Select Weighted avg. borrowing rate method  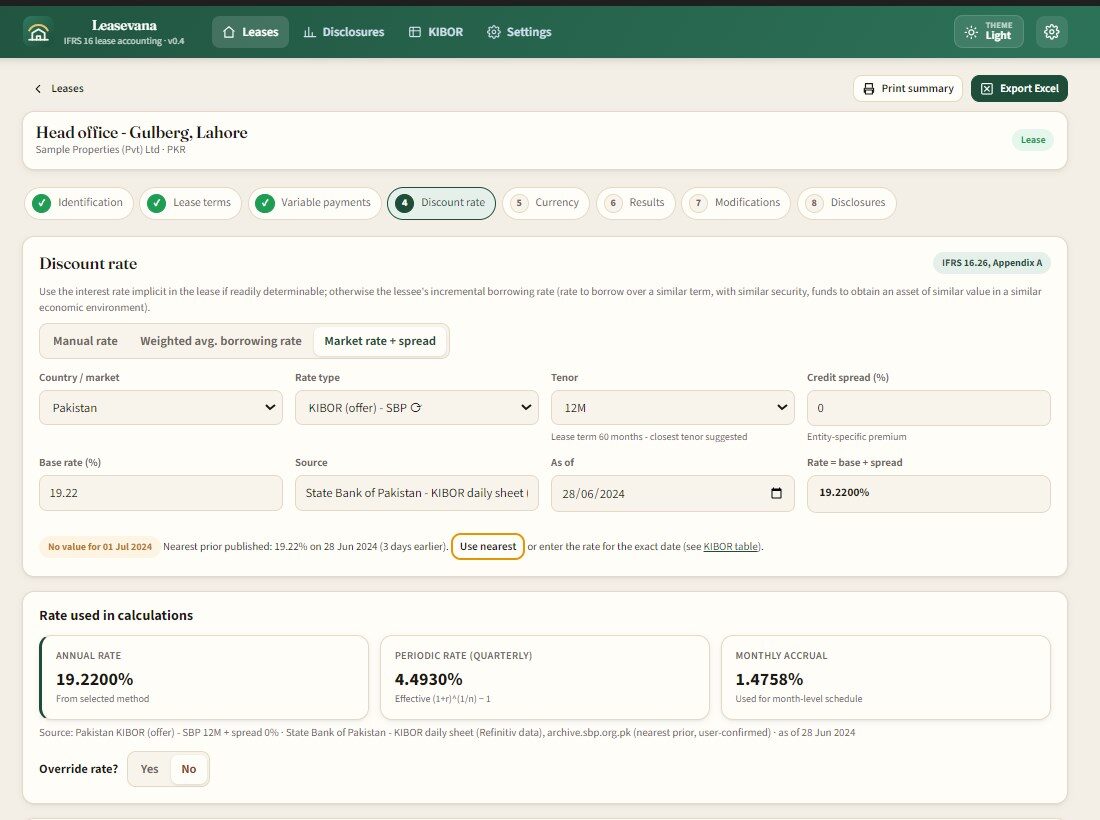[221, 341]
